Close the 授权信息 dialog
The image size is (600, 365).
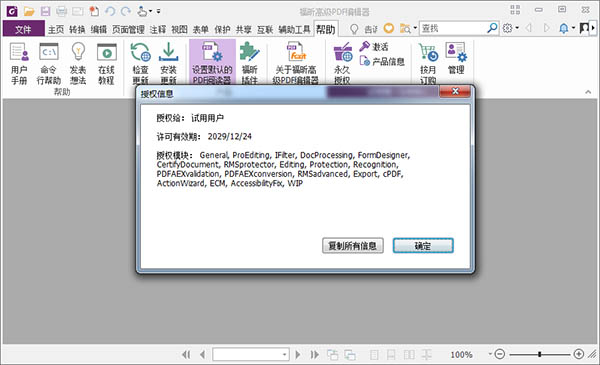point(455,91)
